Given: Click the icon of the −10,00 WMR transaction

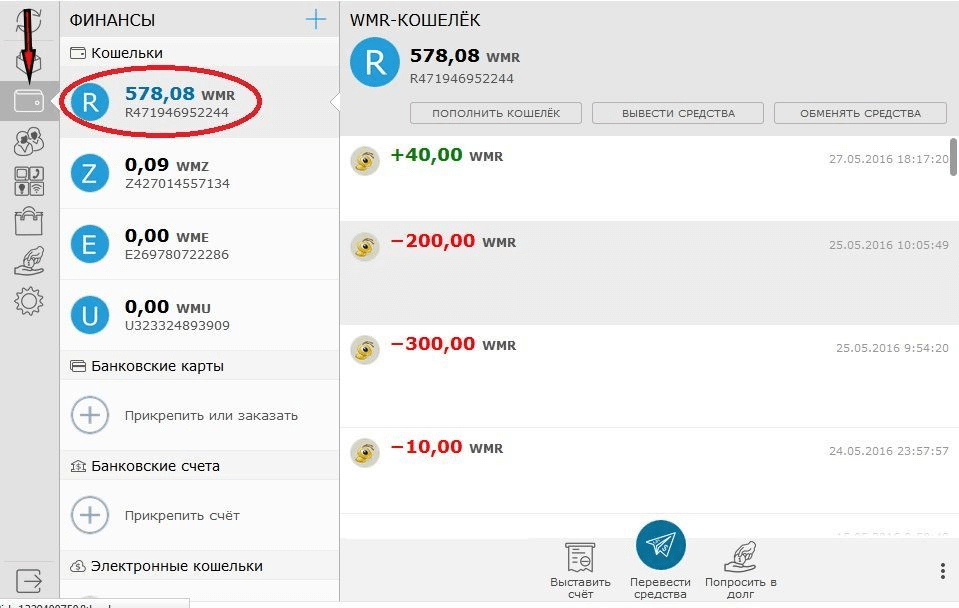Looking at the screenshot, I should pyautogui.click(x=365, y=453).
